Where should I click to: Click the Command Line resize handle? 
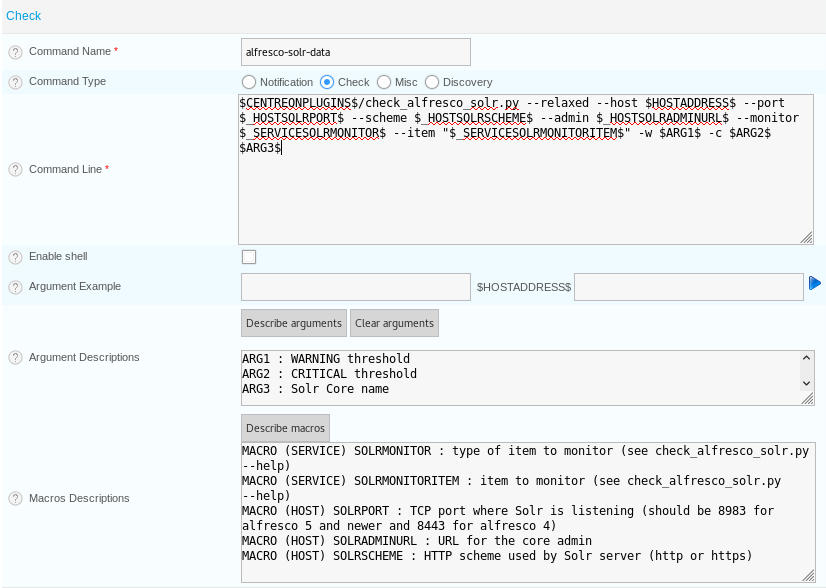[x=807, y=238]
